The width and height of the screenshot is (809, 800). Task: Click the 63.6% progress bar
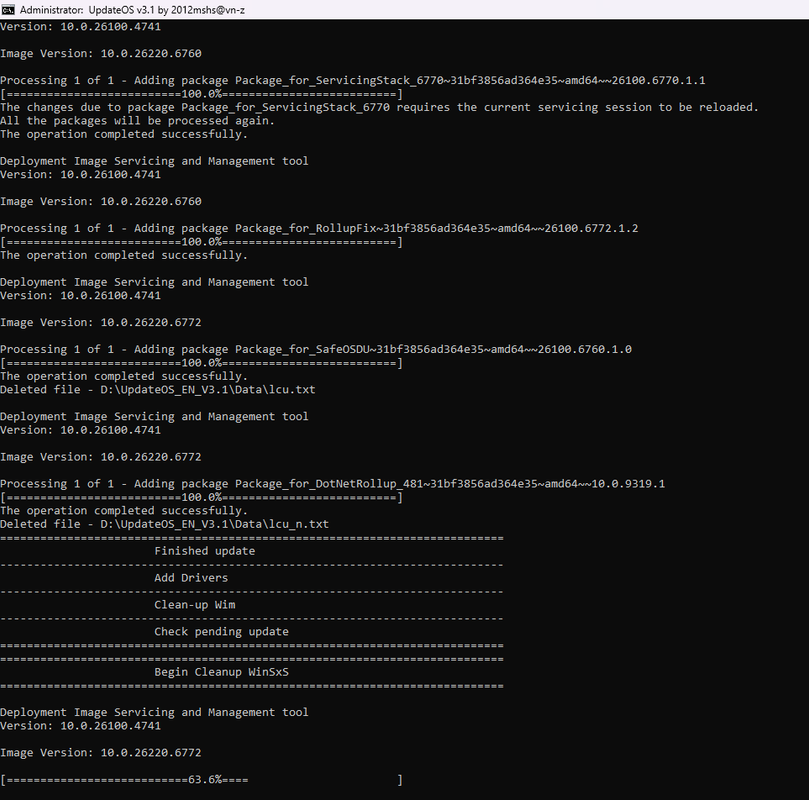click(201, 779)
